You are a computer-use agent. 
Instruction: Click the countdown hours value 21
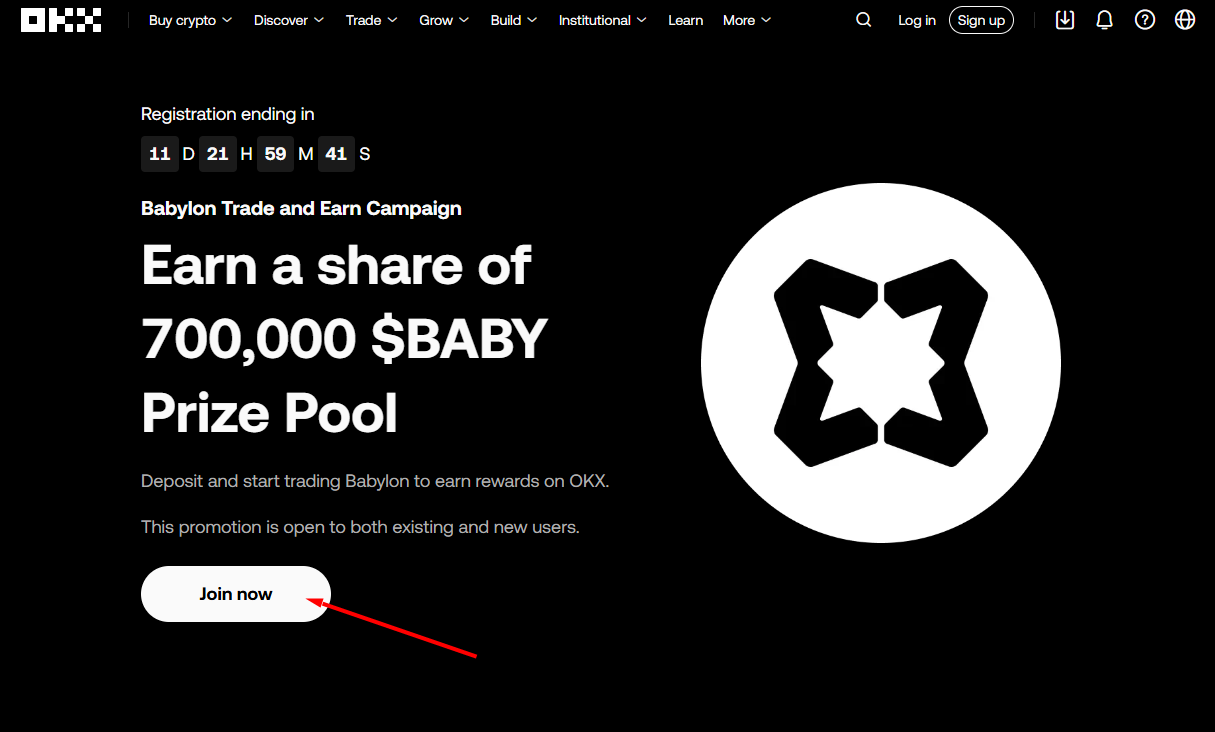pyautogui.click(x=217, y=154)
